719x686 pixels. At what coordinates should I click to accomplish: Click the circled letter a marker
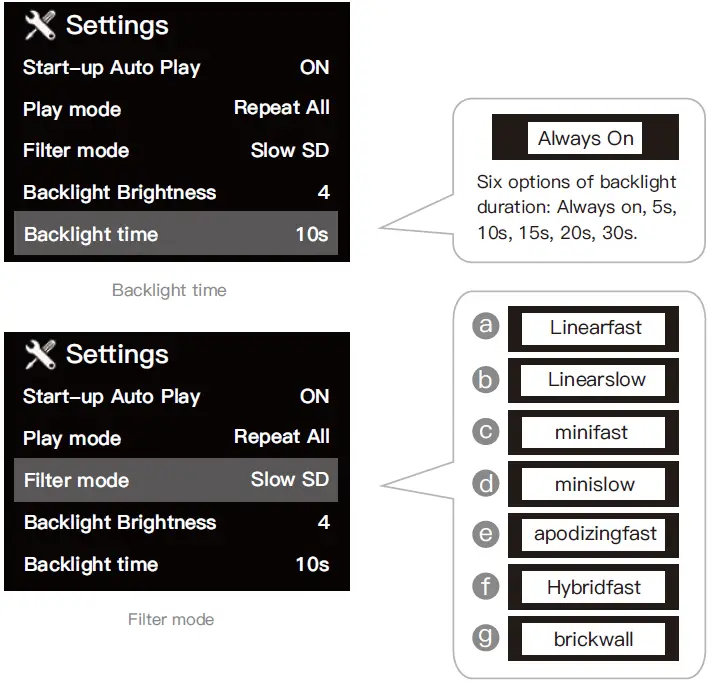486,326
